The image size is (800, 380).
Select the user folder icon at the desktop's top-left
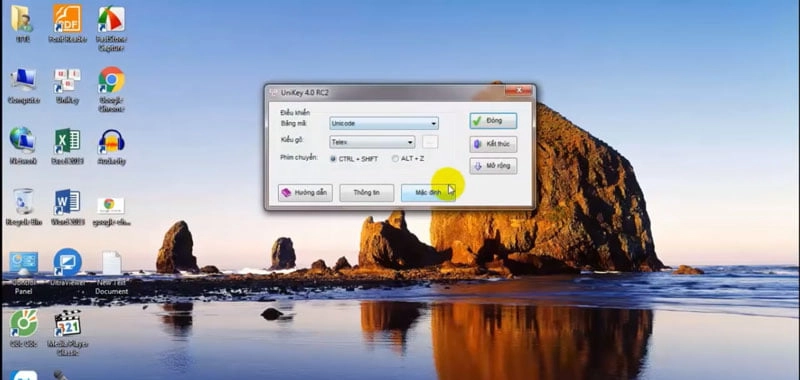click(22, 23)
